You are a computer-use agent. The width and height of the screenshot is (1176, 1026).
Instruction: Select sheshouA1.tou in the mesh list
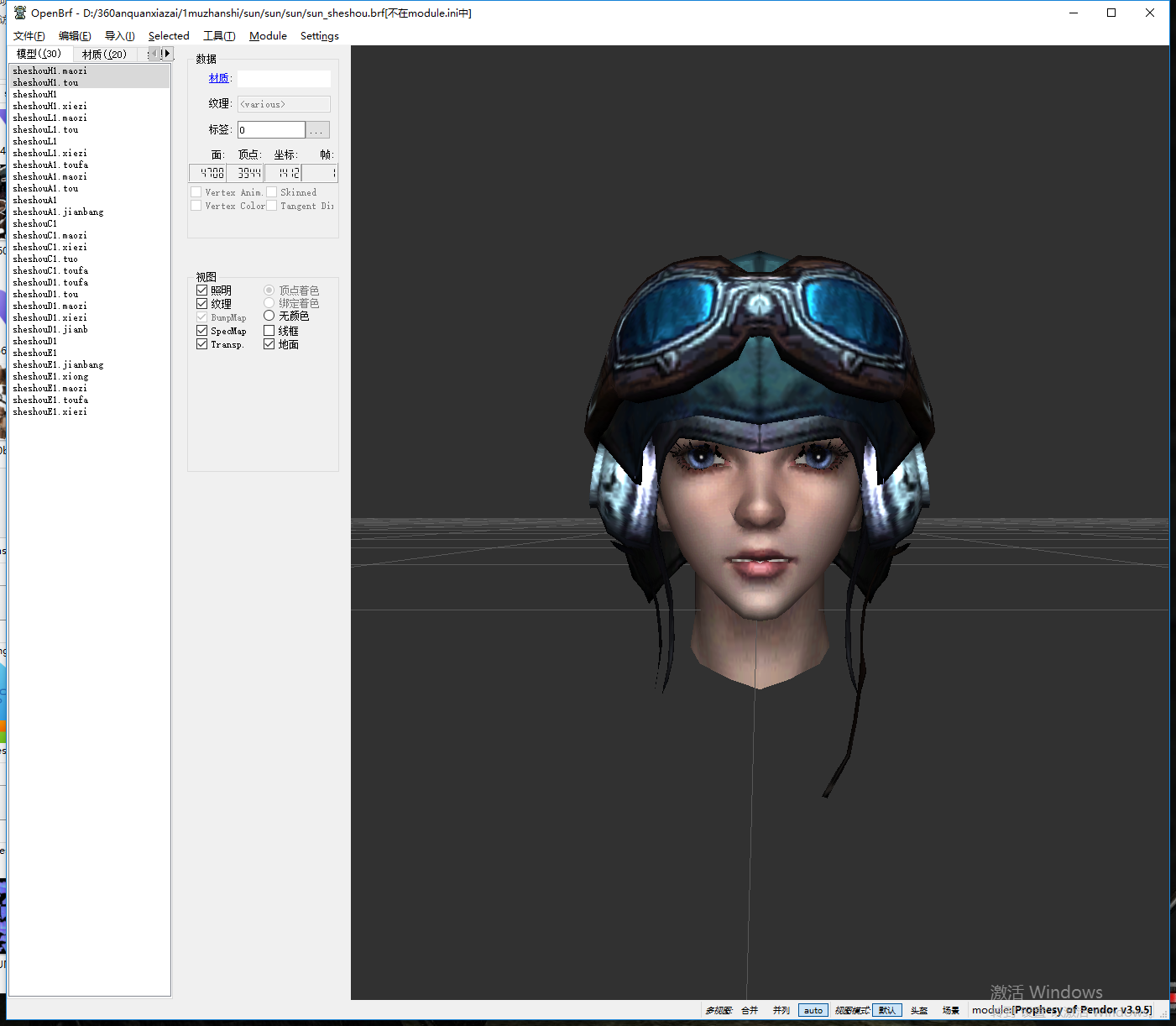click(89, 188)
